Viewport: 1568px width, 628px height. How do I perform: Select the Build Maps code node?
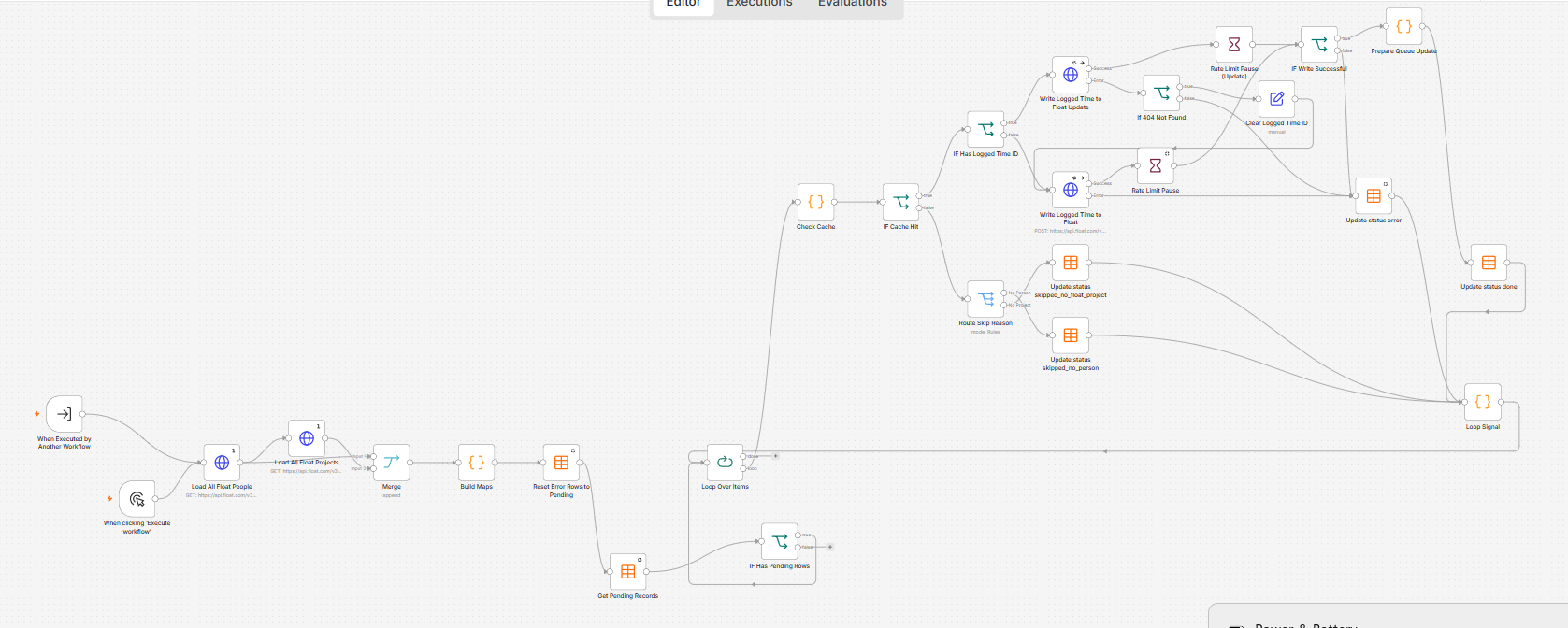coord(477,463)
